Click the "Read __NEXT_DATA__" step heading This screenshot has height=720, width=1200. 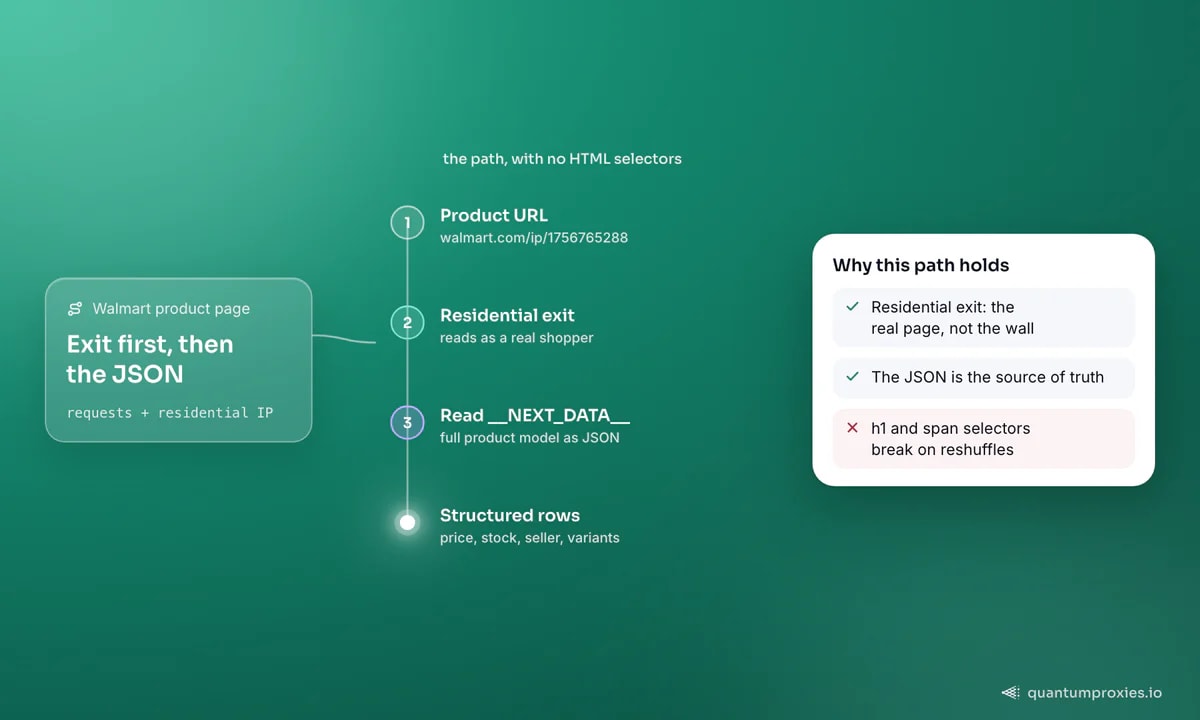point(535,415)
